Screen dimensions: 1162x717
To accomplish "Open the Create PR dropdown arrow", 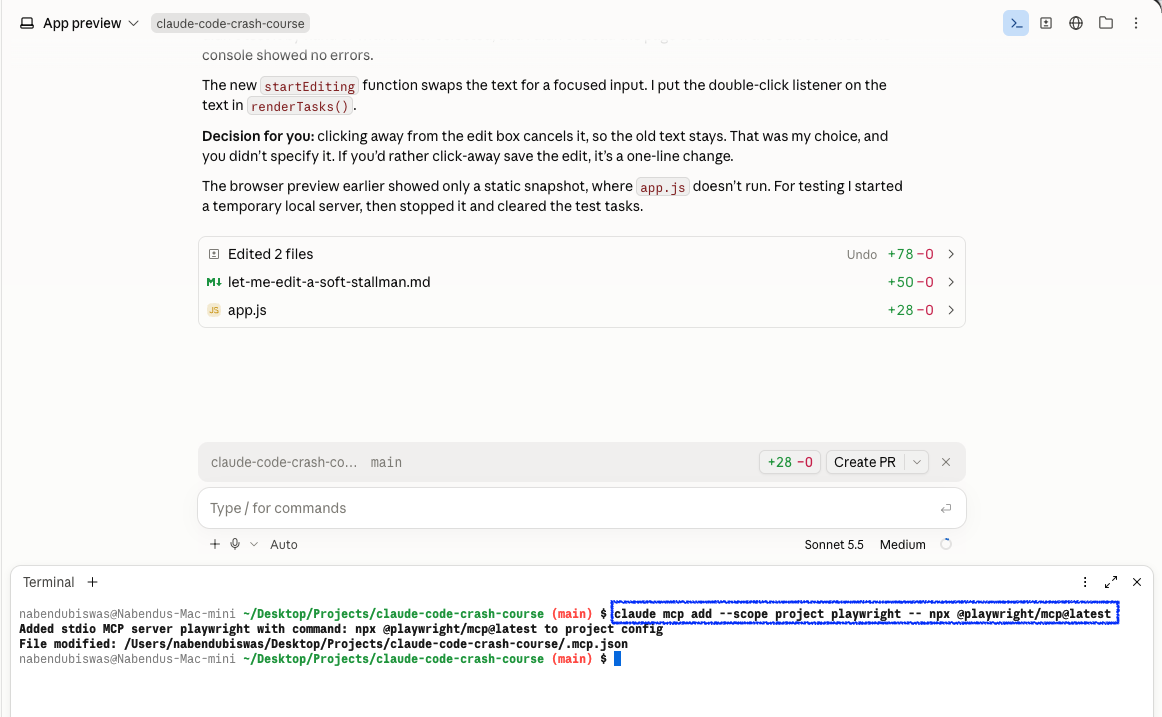I will [917, 462].
